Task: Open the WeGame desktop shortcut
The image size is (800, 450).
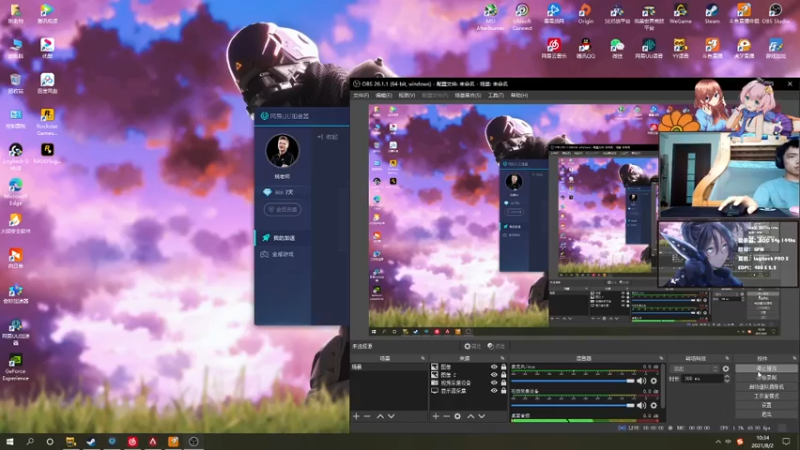Action: (681, 14)
